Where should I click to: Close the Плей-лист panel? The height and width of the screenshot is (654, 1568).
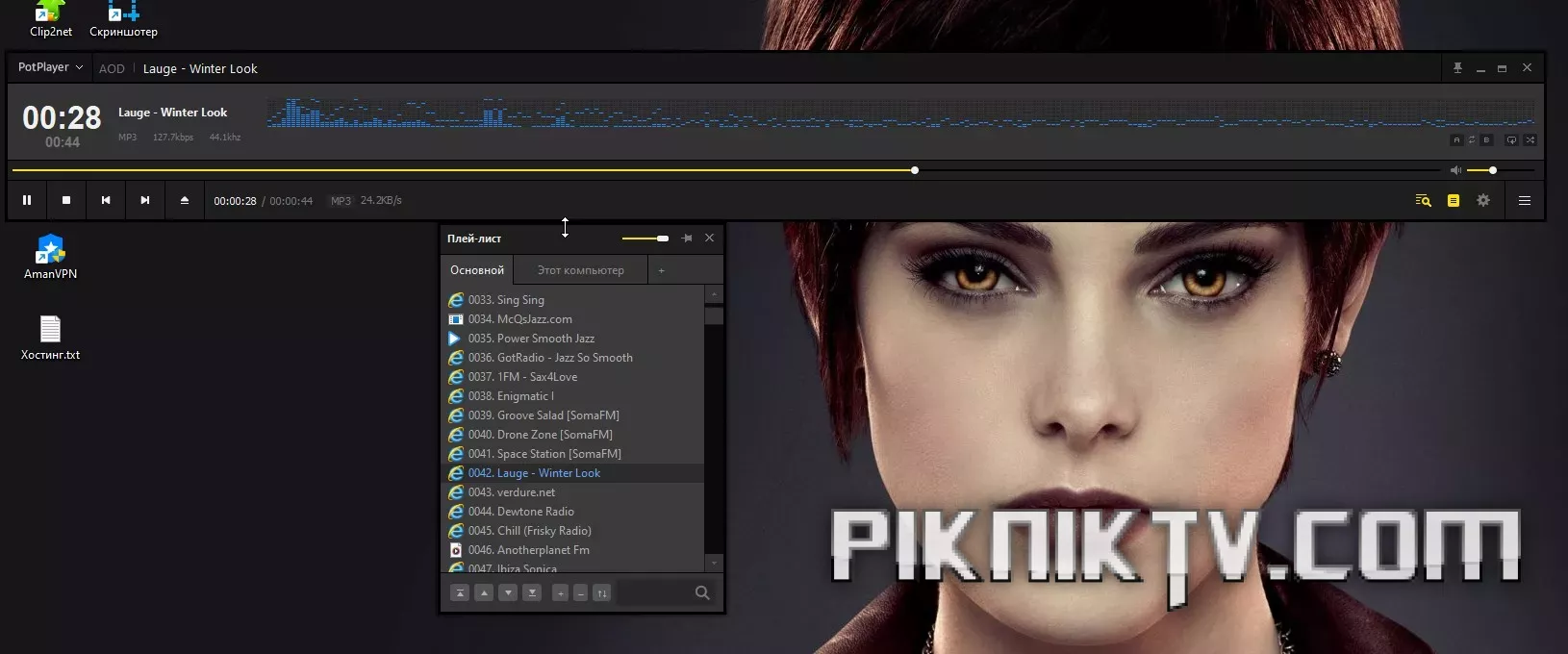[x=710, y=238]
